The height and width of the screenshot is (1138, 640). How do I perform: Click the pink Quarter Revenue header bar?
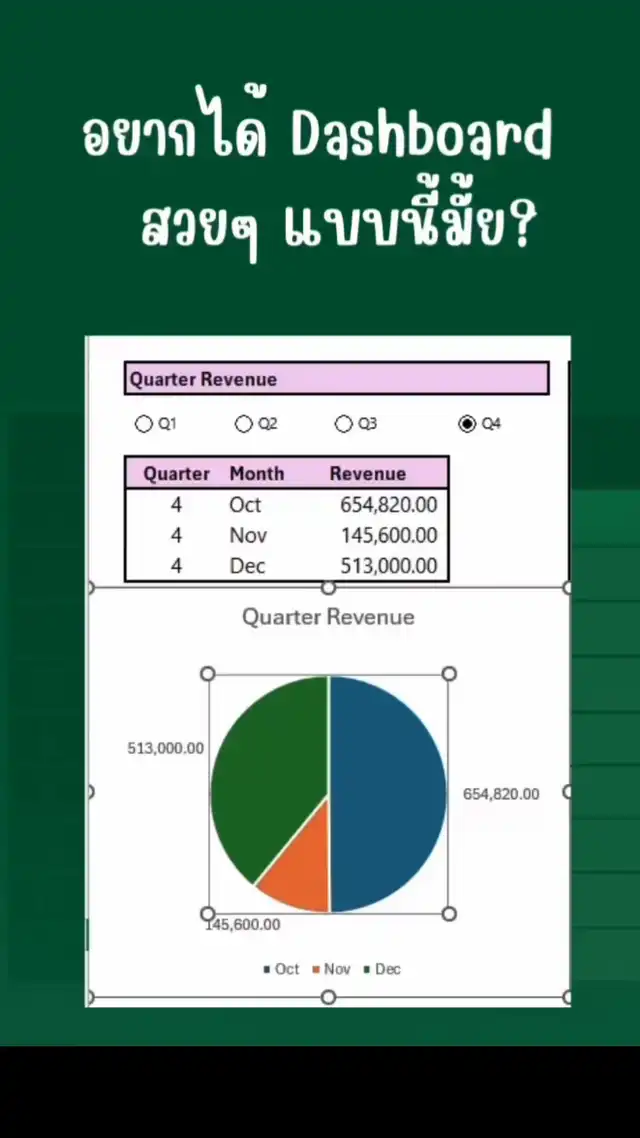click(337, 379)
